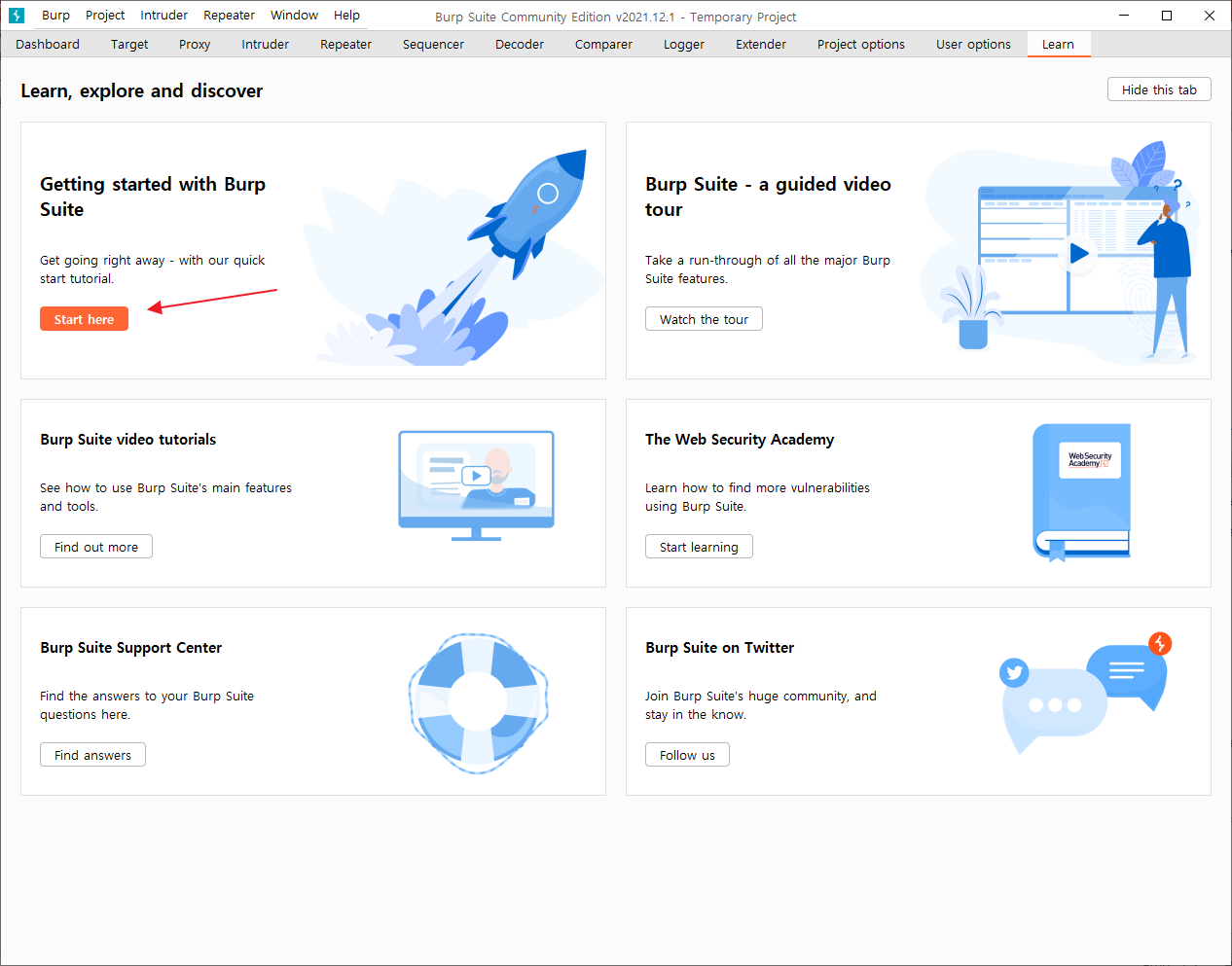Click Find out more for video tutorials
This screenshot has width=1232, height=966.
click(x=96, y=547)
